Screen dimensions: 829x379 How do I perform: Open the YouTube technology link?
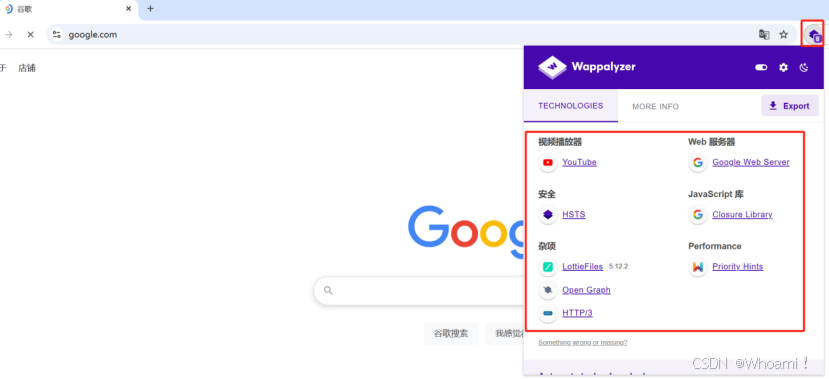click(x=579, y=162)
